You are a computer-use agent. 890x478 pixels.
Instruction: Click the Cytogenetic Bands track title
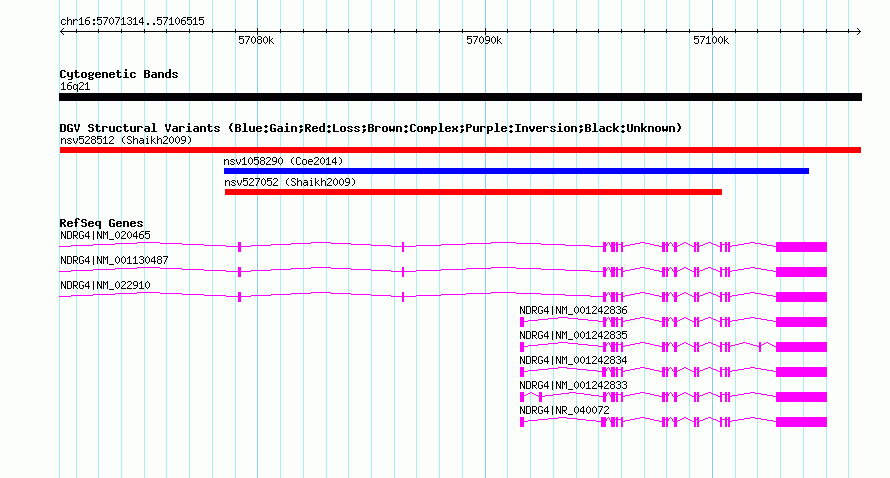[119, 74]
